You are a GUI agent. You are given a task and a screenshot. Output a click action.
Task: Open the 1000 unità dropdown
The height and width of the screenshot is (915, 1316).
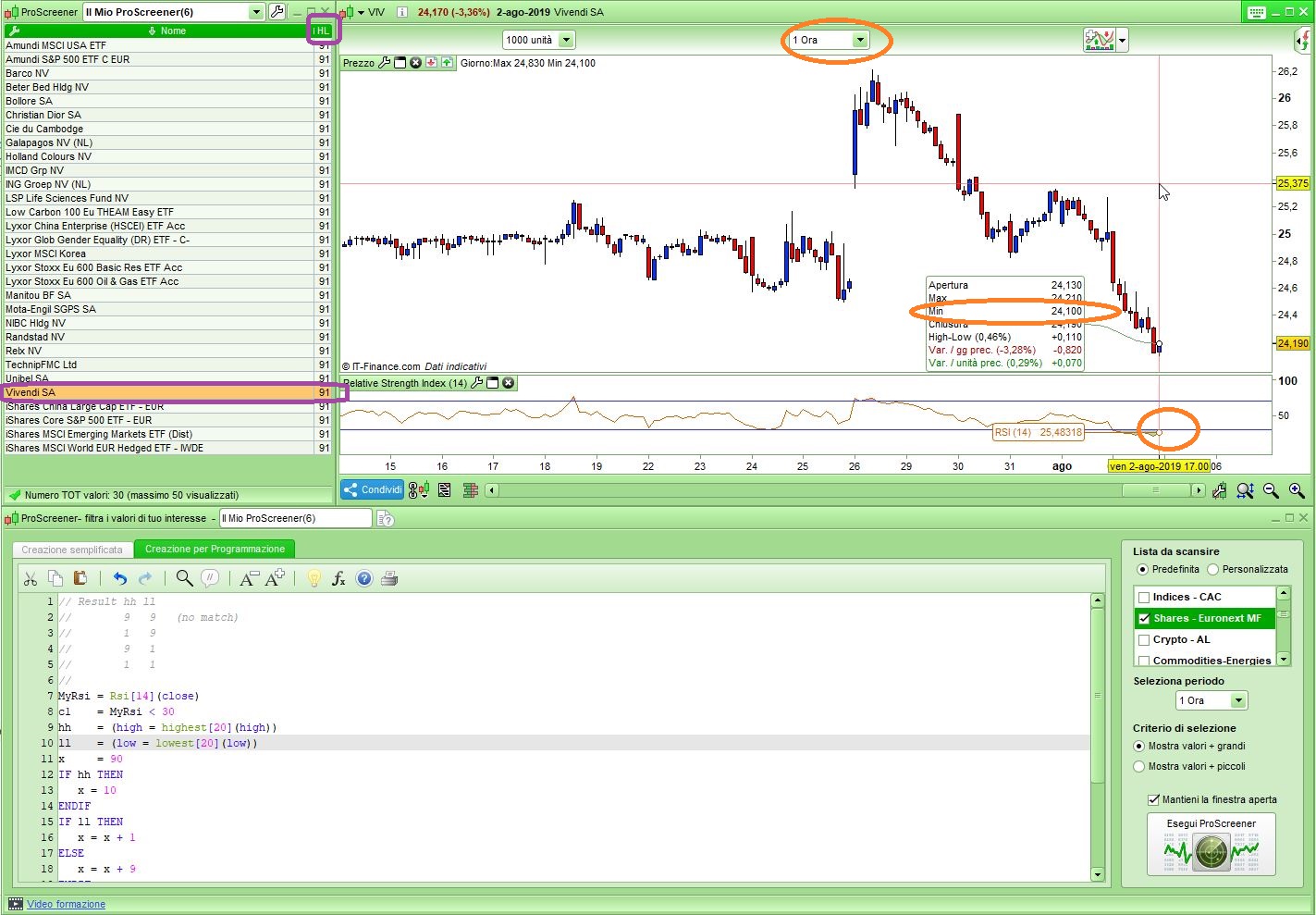point(566,40)
